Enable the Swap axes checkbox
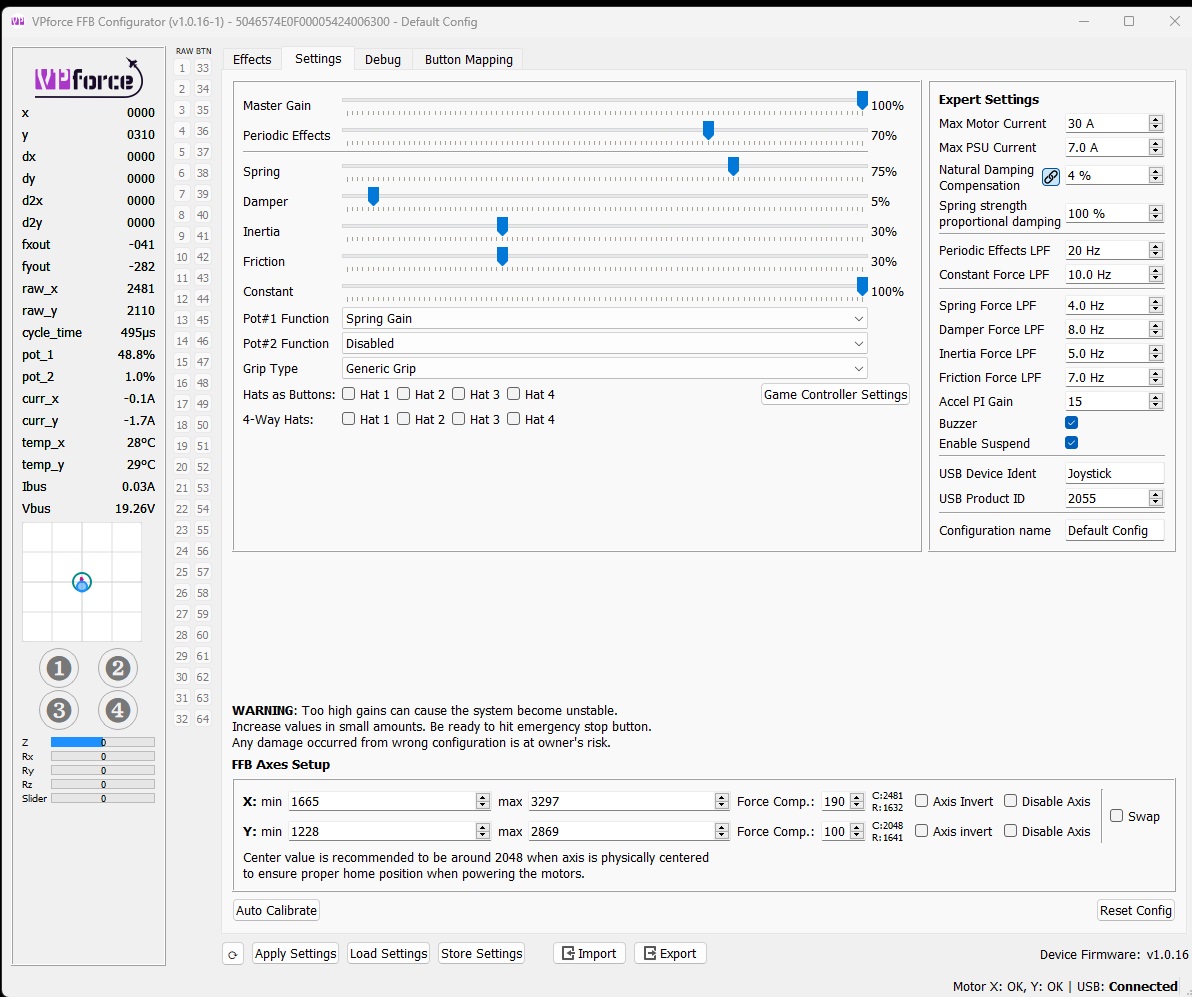This screenshot has height=997, width=1192. pos(1117,816)
